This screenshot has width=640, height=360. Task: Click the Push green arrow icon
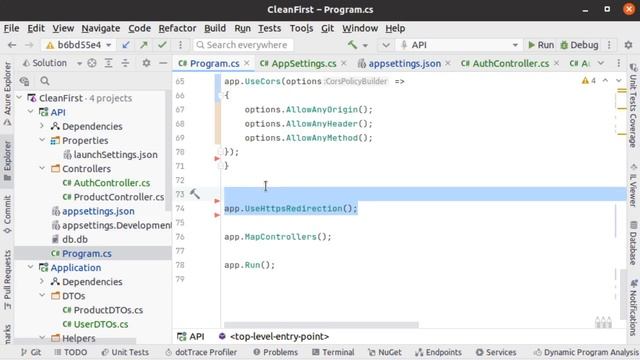coord(144,45)
